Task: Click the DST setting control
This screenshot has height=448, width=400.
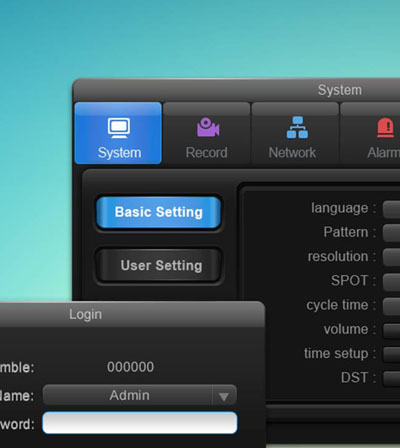Action: click(x=392, y=379)
